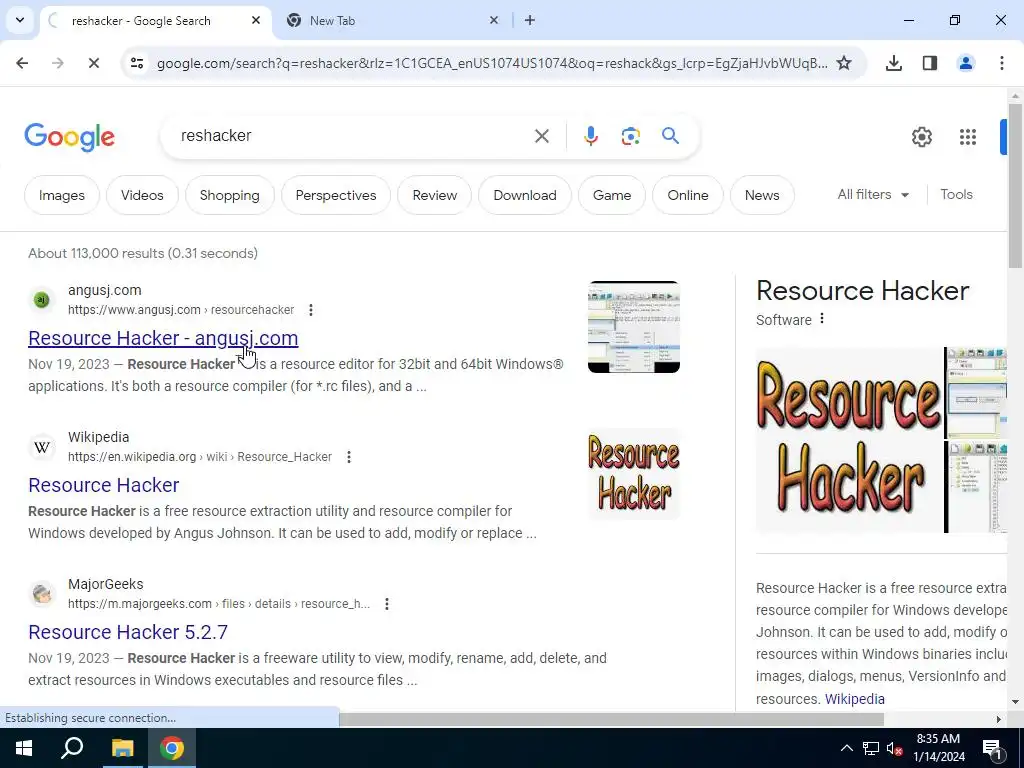Close the New Tab tab
This screenshot has height=768, width=1024.
click(494, 21)
